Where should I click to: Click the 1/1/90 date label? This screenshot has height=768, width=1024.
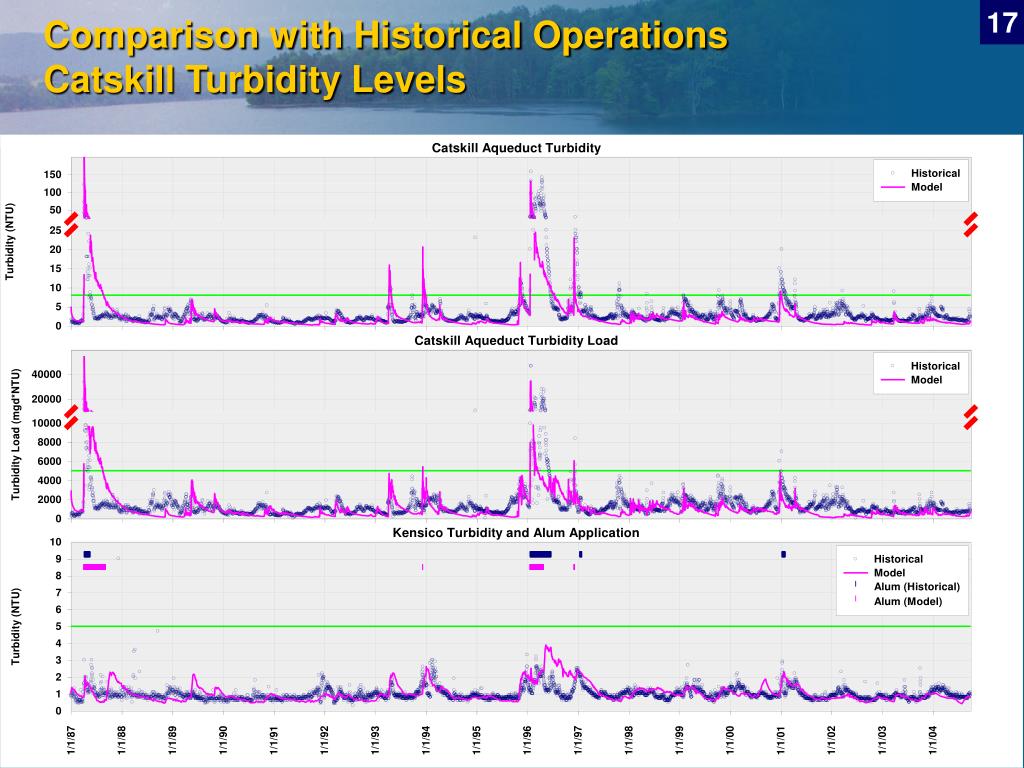[x=223, y=740]
